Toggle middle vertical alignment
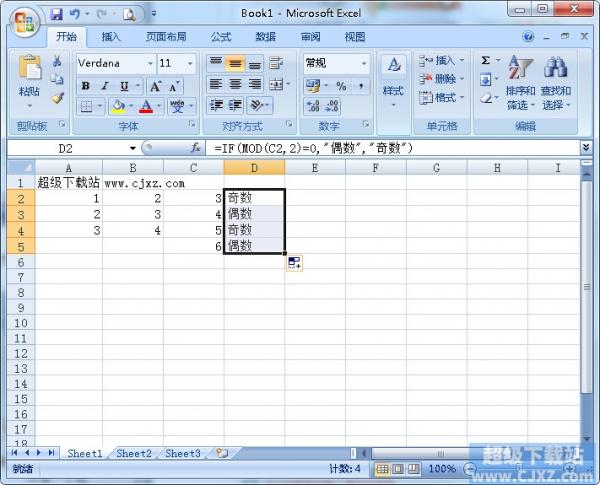Viewport: 600px width, 485px height. [x=235, y=63]
